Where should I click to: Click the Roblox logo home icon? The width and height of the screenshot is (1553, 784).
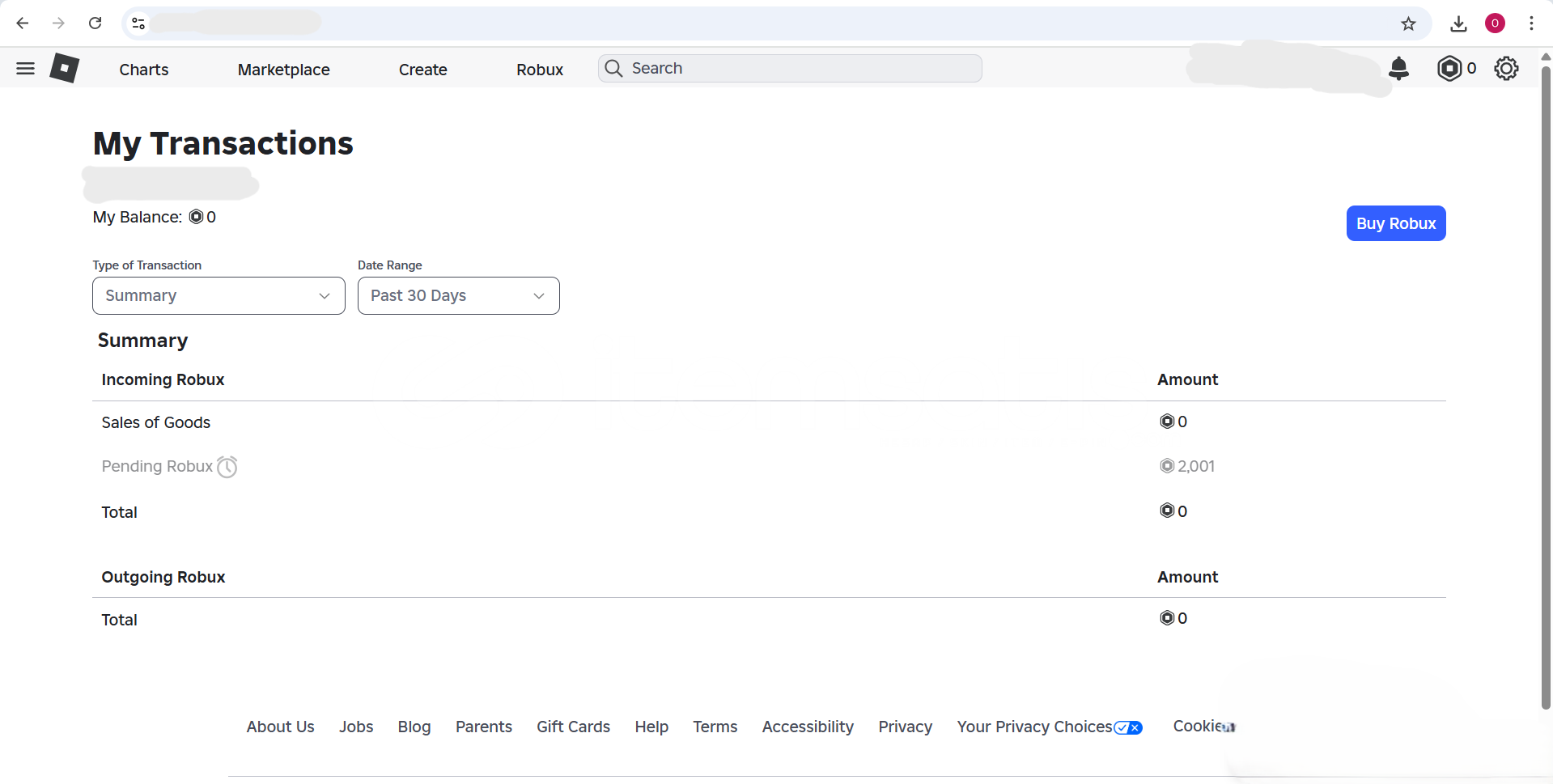pyautogui.click(x=64, y=68)
